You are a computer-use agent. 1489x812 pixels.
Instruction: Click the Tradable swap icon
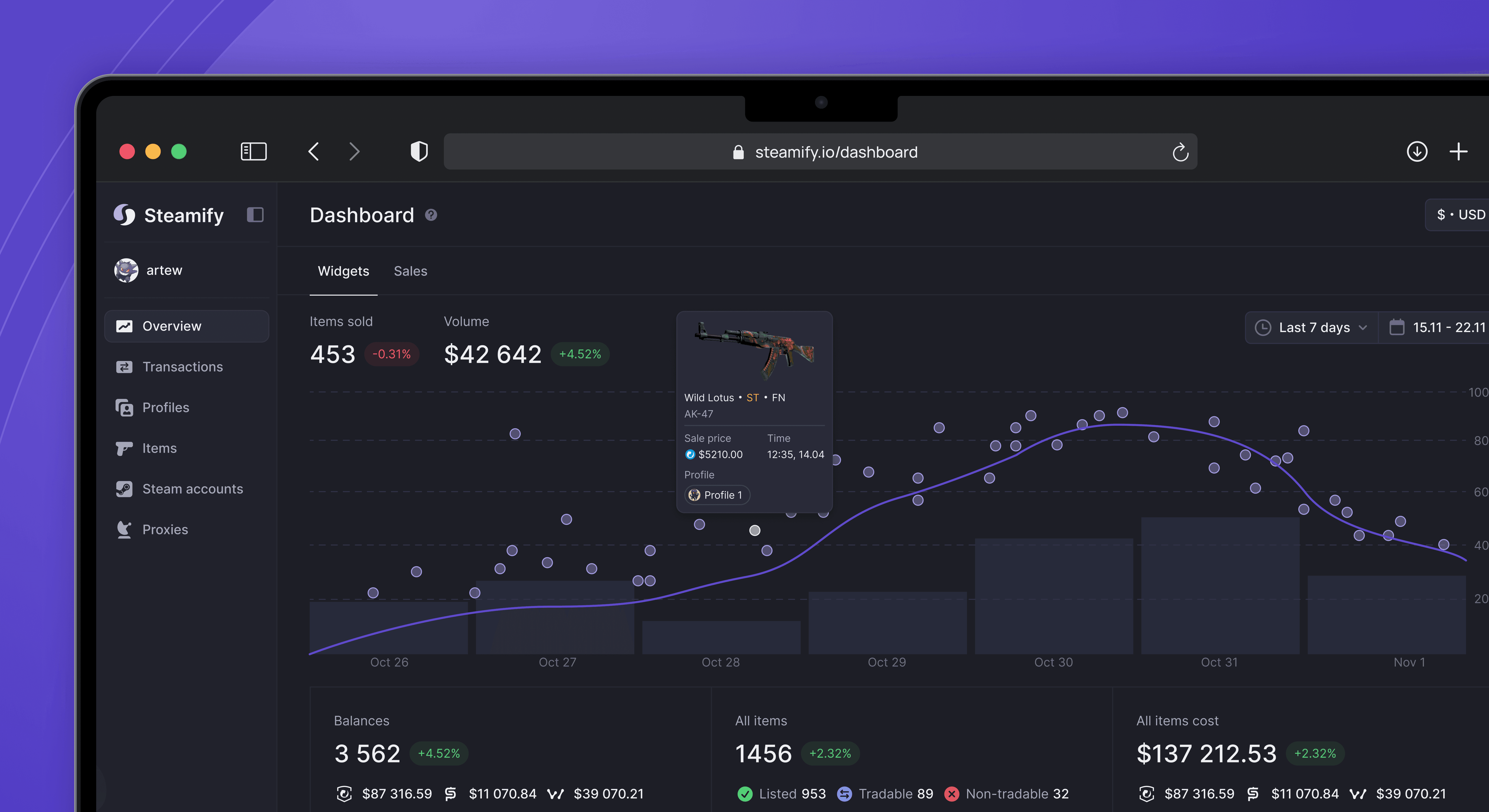click(x=844, y=794)
